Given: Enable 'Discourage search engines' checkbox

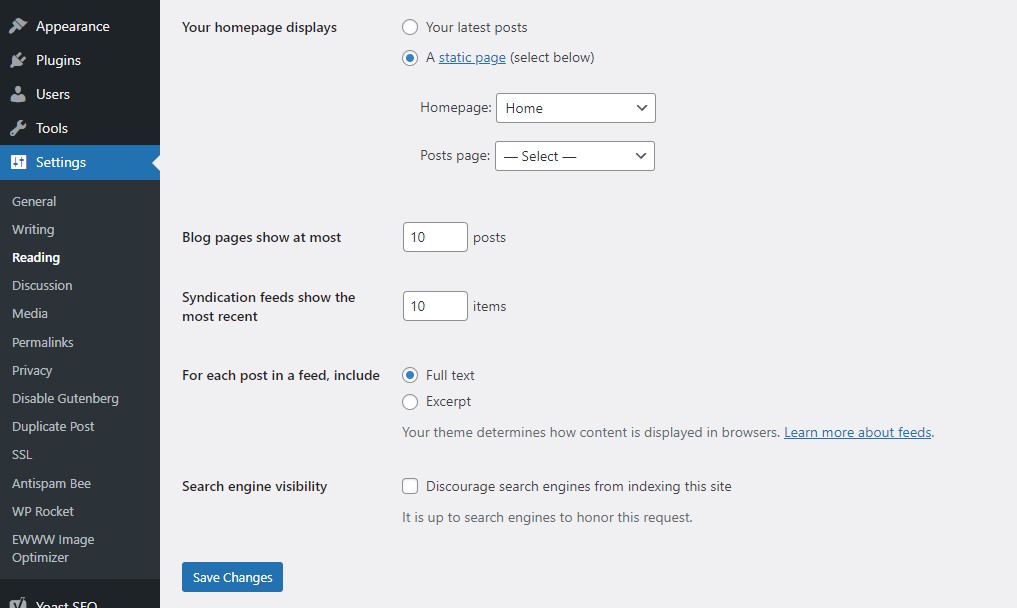Looking at the screenshot, I should (x=410, y=486).
